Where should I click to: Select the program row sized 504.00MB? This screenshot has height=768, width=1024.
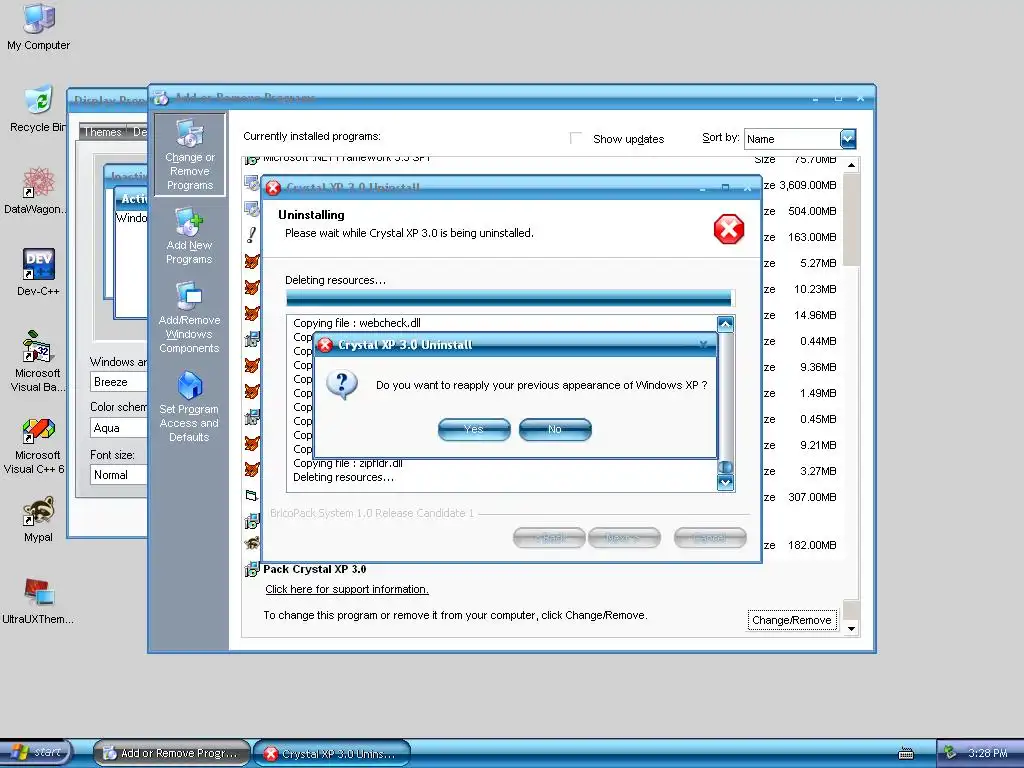pos(801,211)
